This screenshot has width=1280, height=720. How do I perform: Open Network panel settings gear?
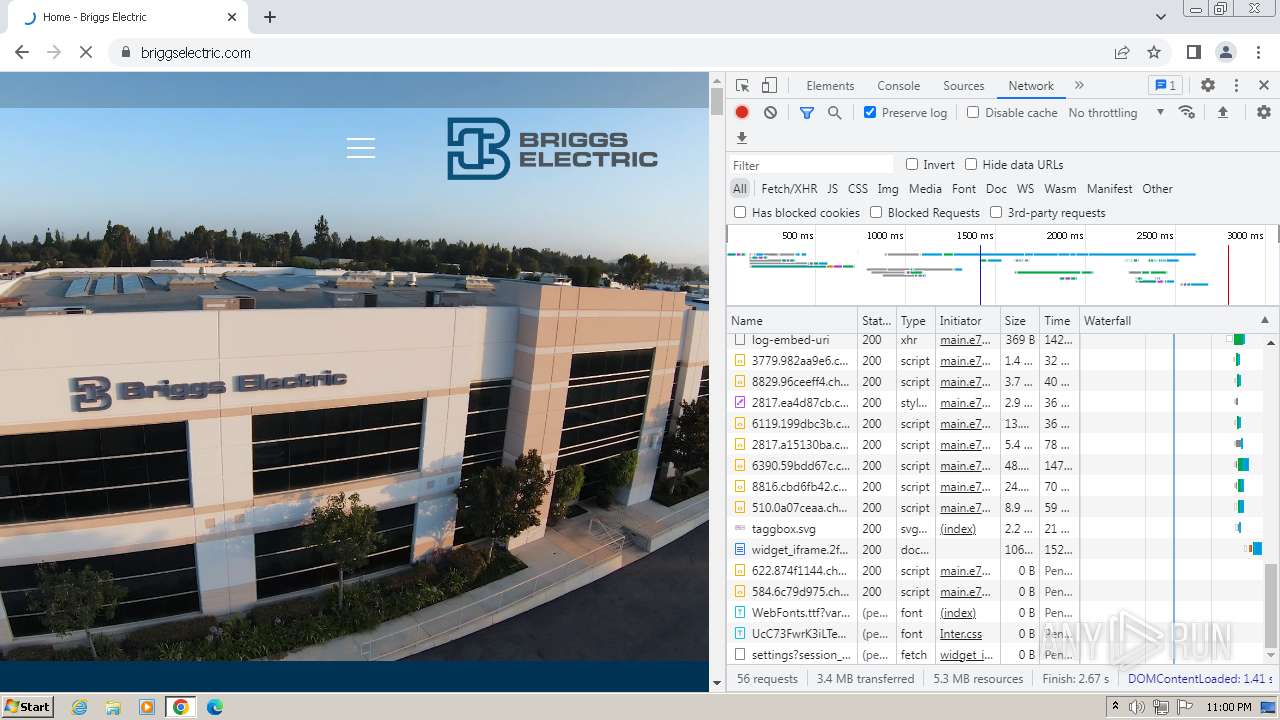click(x=1264, y=113)
